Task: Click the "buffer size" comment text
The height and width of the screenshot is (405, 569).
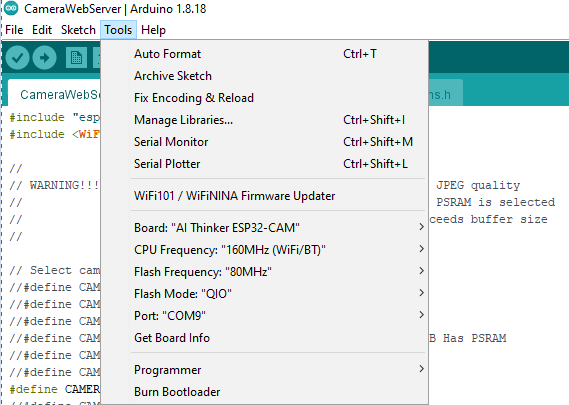Action: tap(509, 219)
